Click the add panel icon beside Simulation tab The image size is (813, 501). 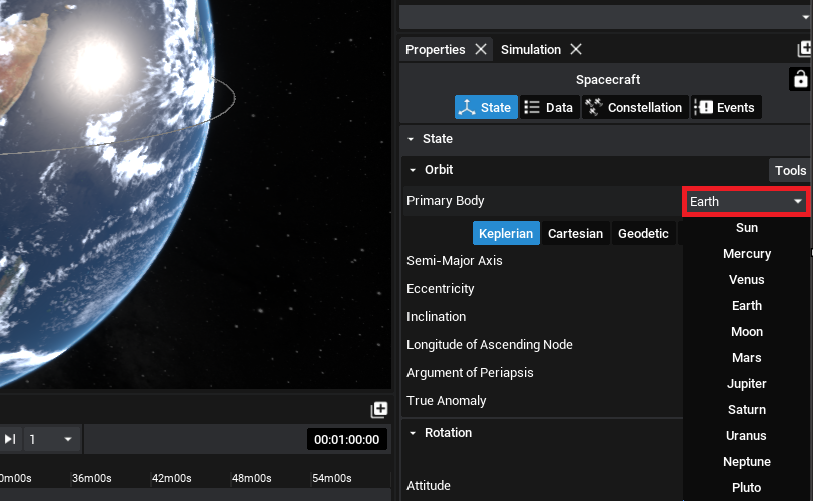(x=804, y=49)
